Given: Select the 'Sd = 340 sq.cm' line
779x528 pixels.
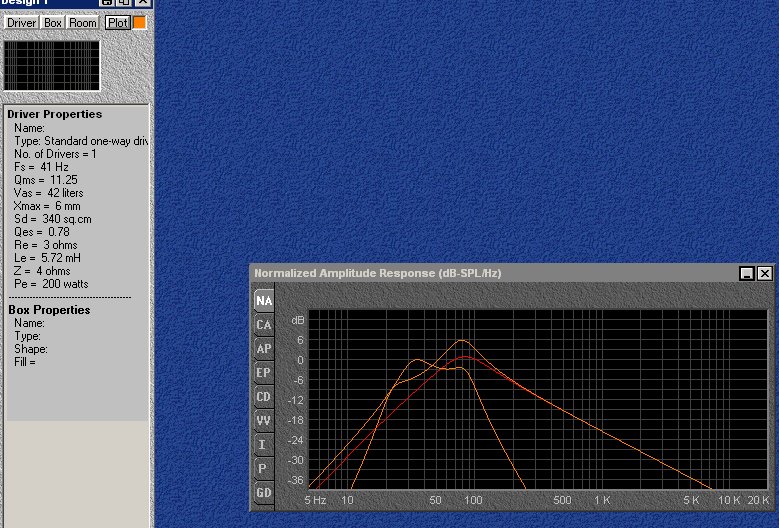Looking at the screenshot, I should pos(53,219).
